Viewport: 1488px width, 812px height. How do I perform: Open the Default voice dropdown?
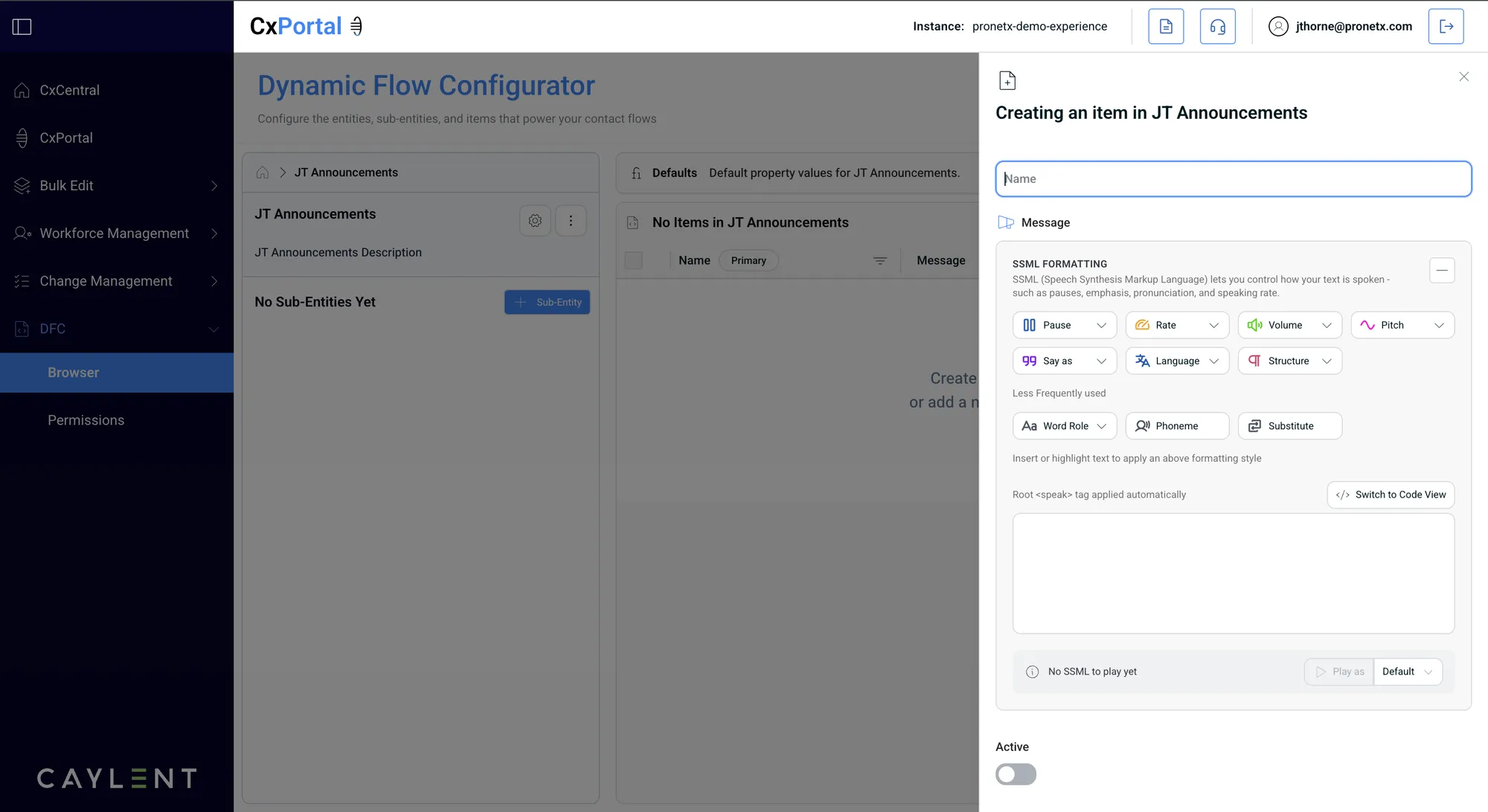(1408, 672)
